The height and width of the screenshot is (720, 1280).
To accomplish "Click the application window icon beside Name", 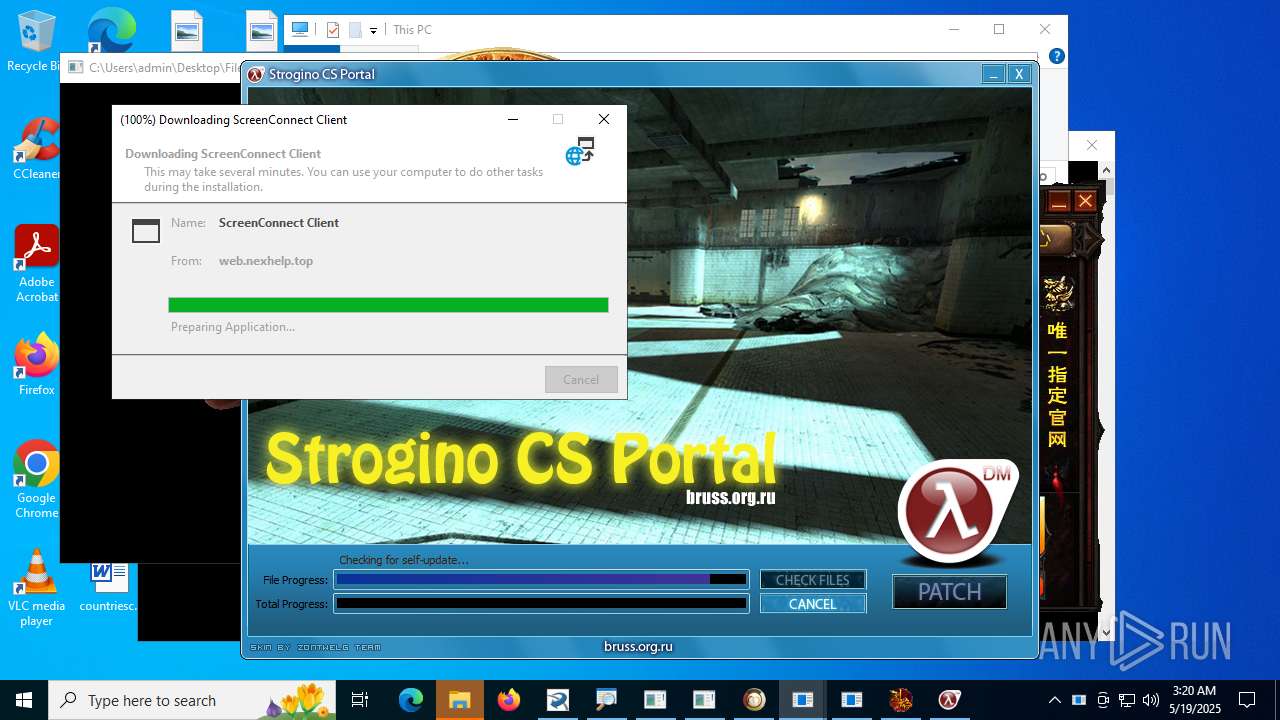I will (146, 231).
